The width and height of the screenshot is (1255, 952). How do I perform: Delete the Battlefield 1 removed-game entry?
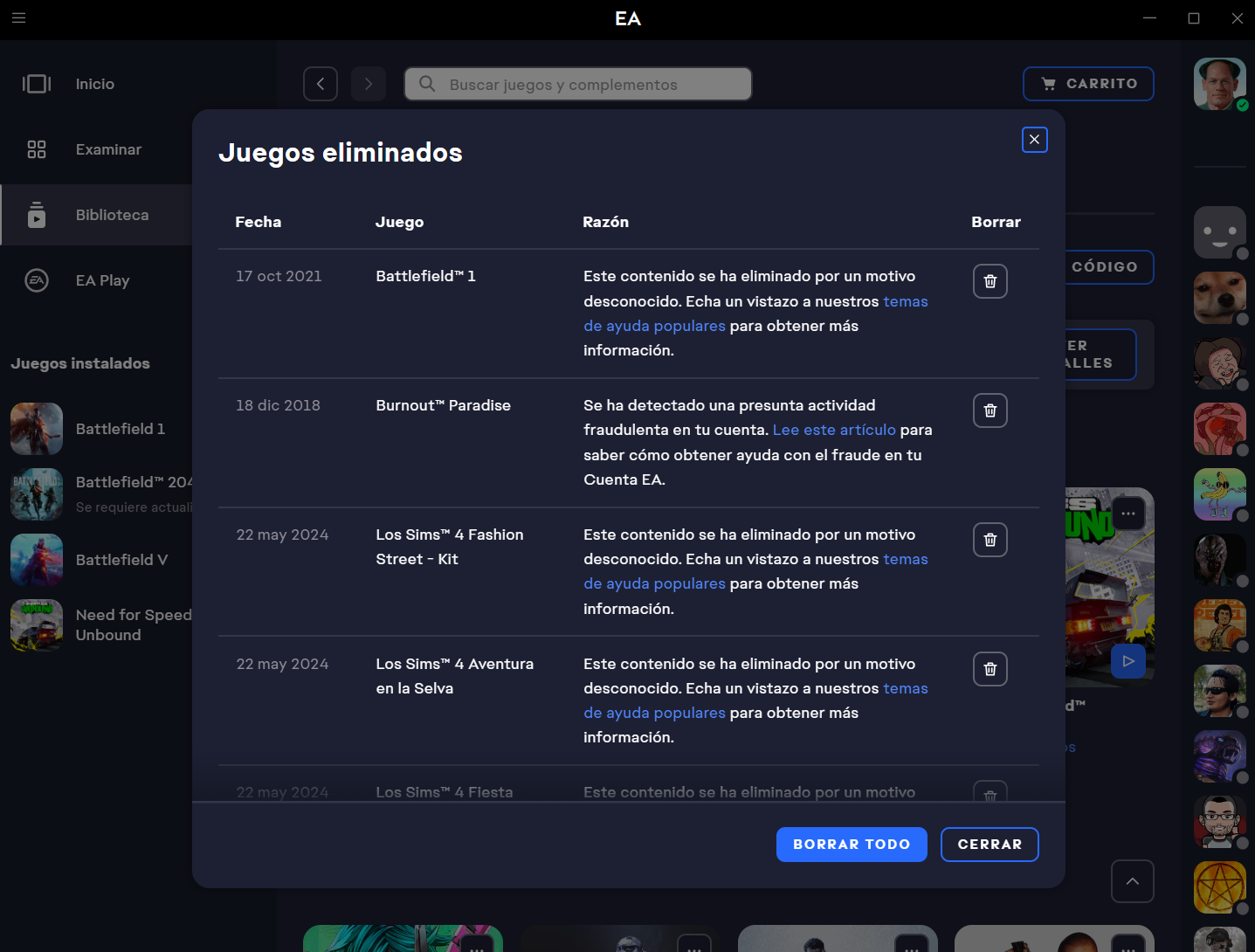[990, 281]
